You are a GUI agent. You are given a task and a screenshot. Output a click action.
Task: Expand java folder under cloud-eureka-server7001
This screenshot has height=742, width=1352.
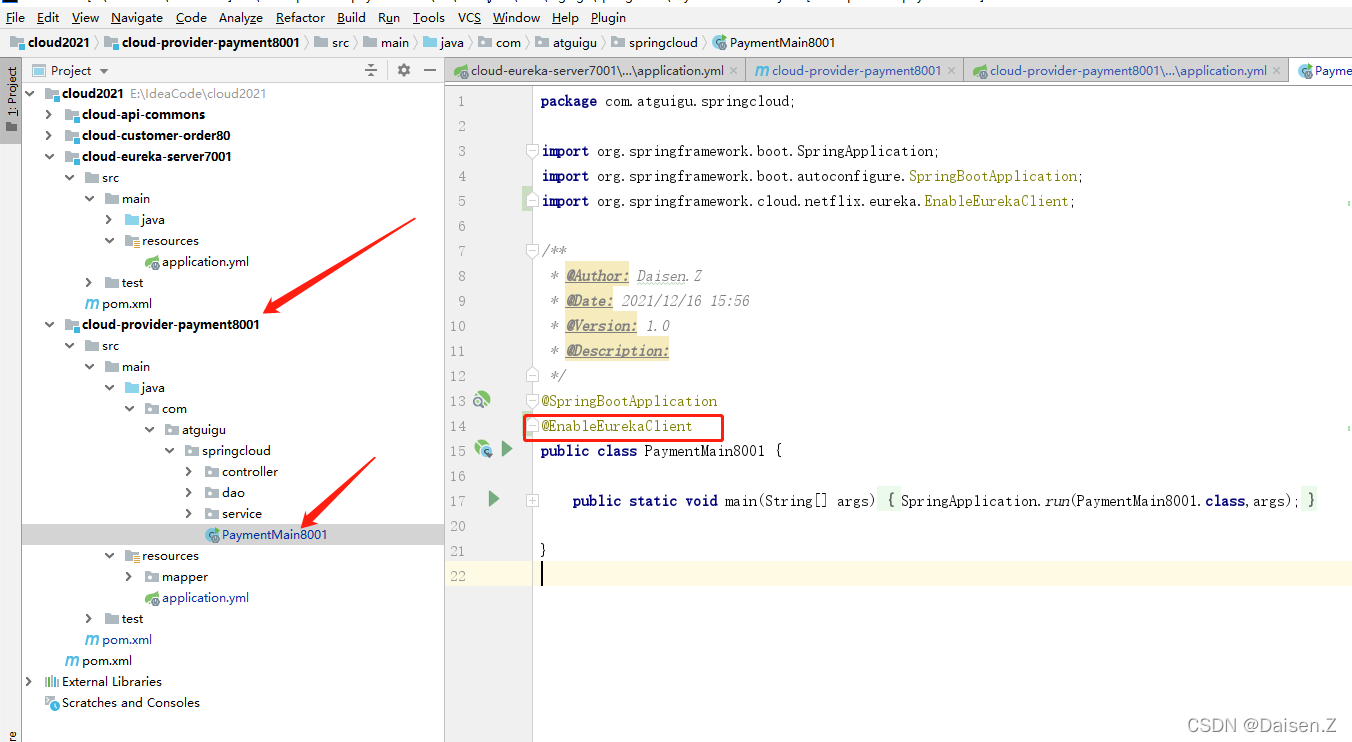[110, 220]
